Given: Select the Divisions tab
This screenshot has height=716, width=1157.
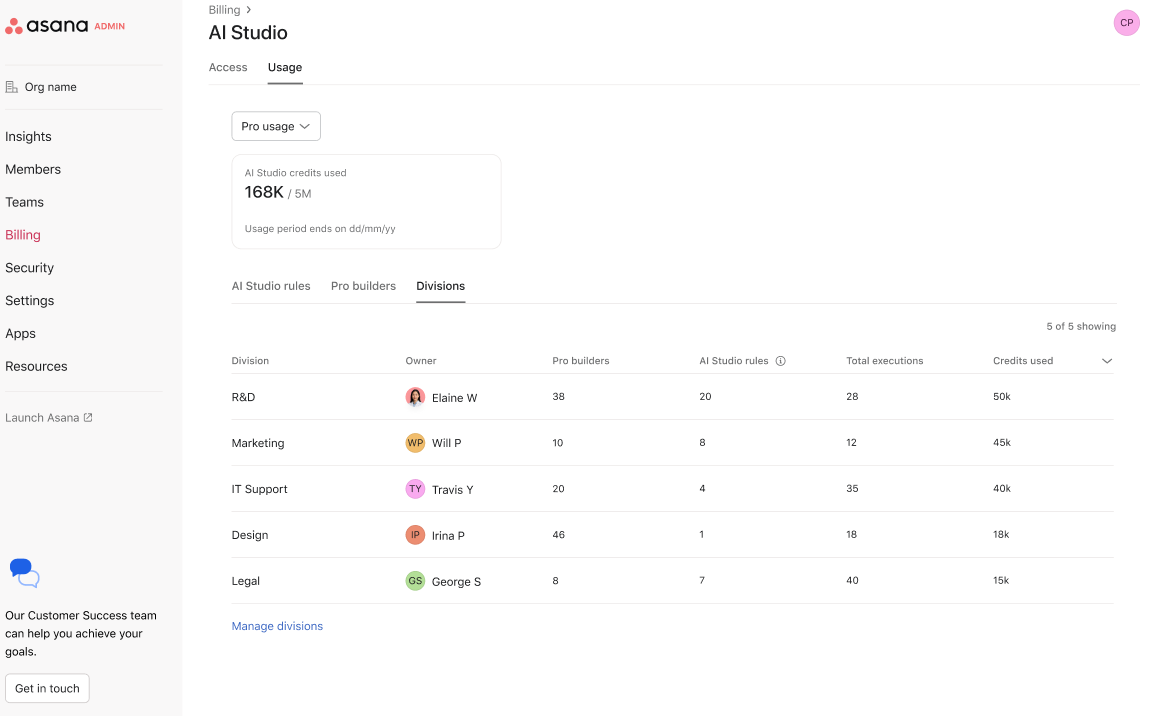Looking at the screenshot, I should (x=441, y=286).
